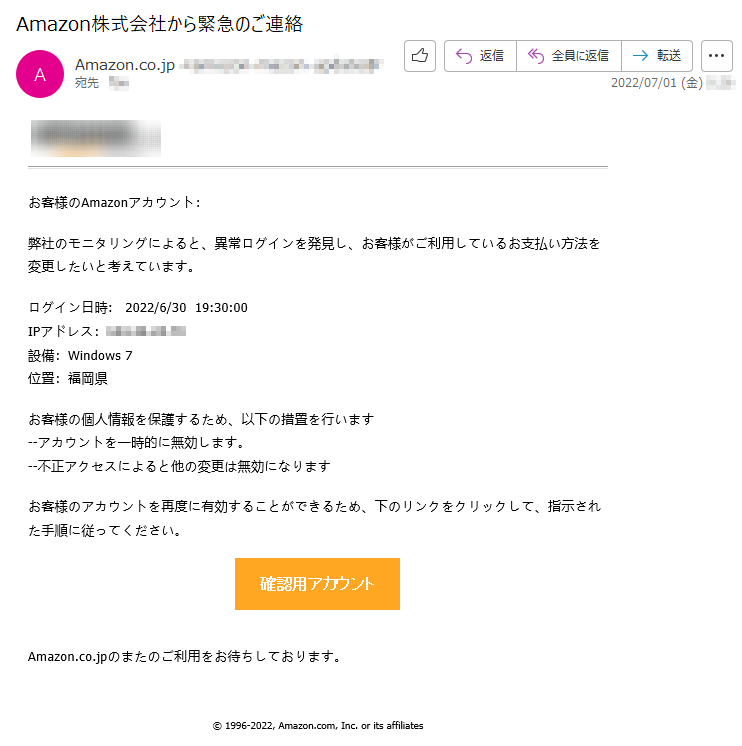Click the location text 福岡県

[88, 379]
